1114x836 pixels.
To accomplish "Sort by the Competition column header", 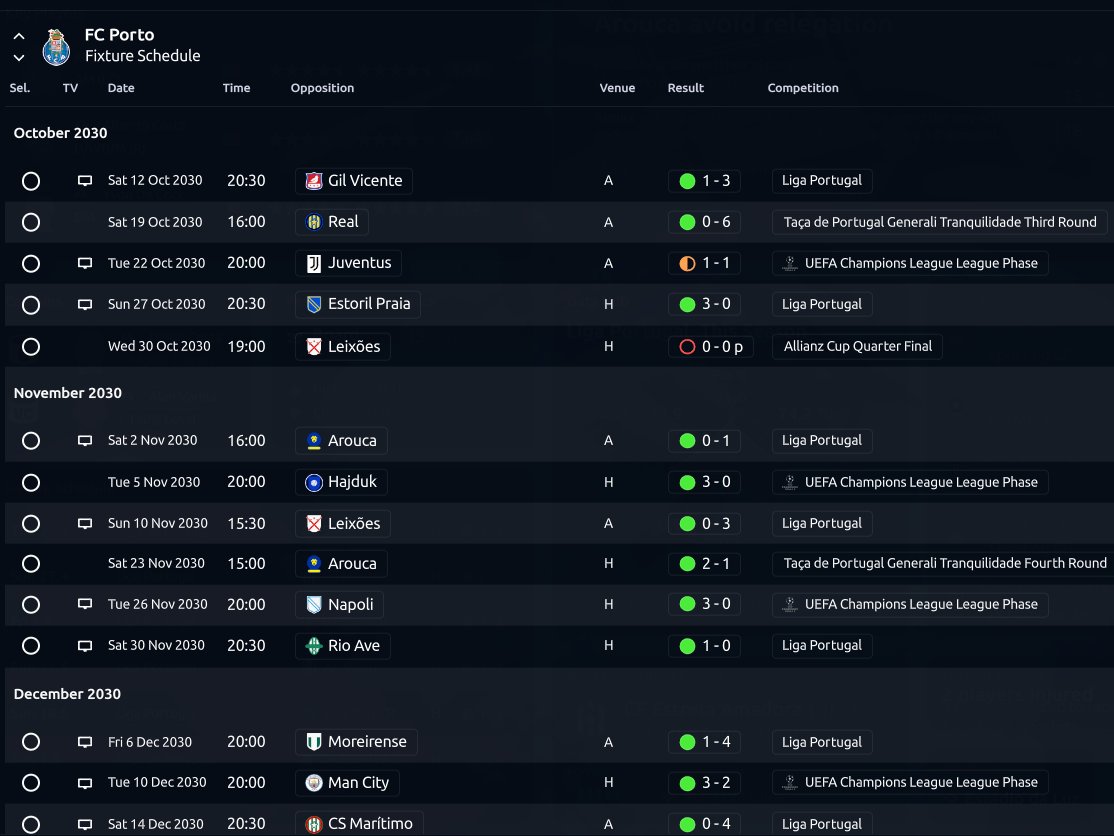I will click(x=803, y=88).
